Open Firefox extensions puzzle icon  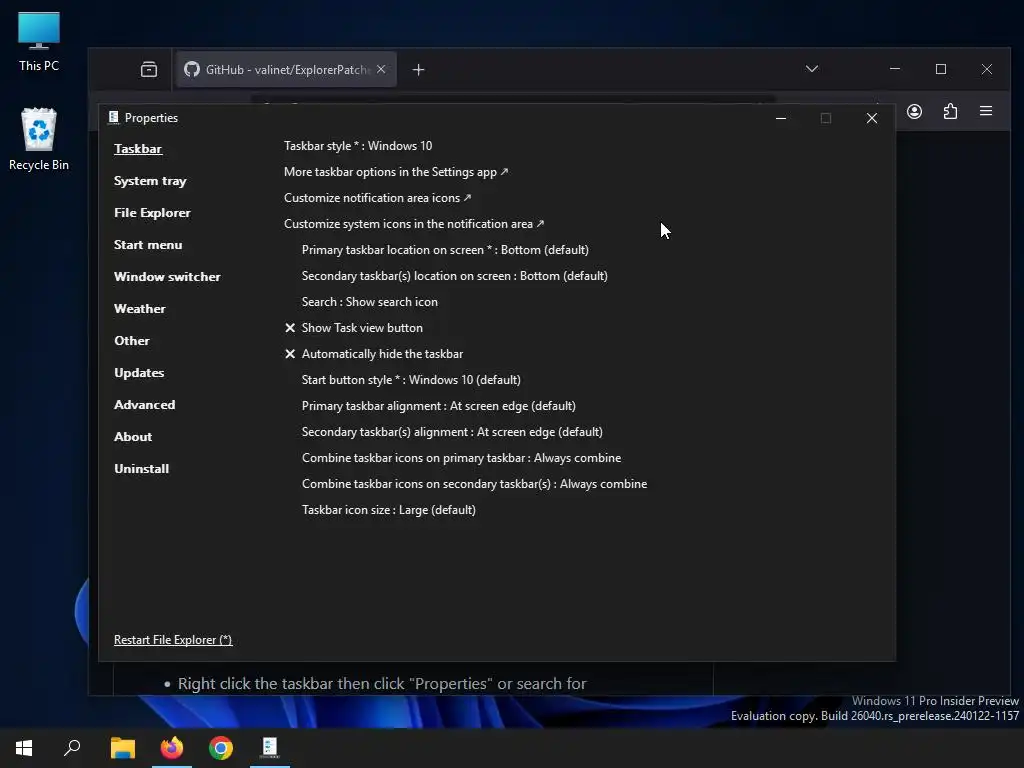950,112
